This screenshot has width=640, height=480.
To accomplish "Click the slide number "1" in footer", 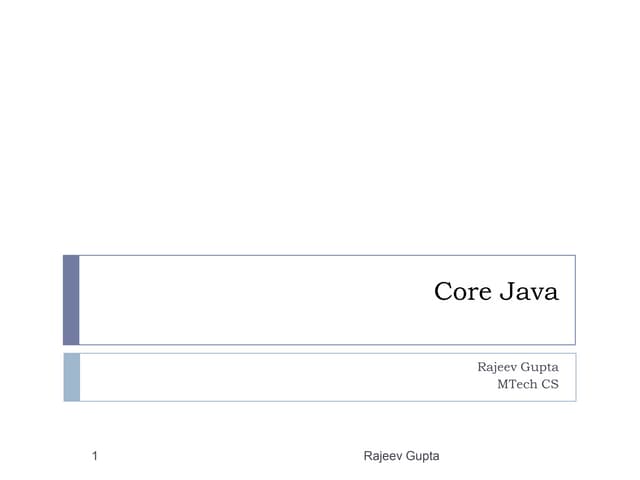I will 94,456.
